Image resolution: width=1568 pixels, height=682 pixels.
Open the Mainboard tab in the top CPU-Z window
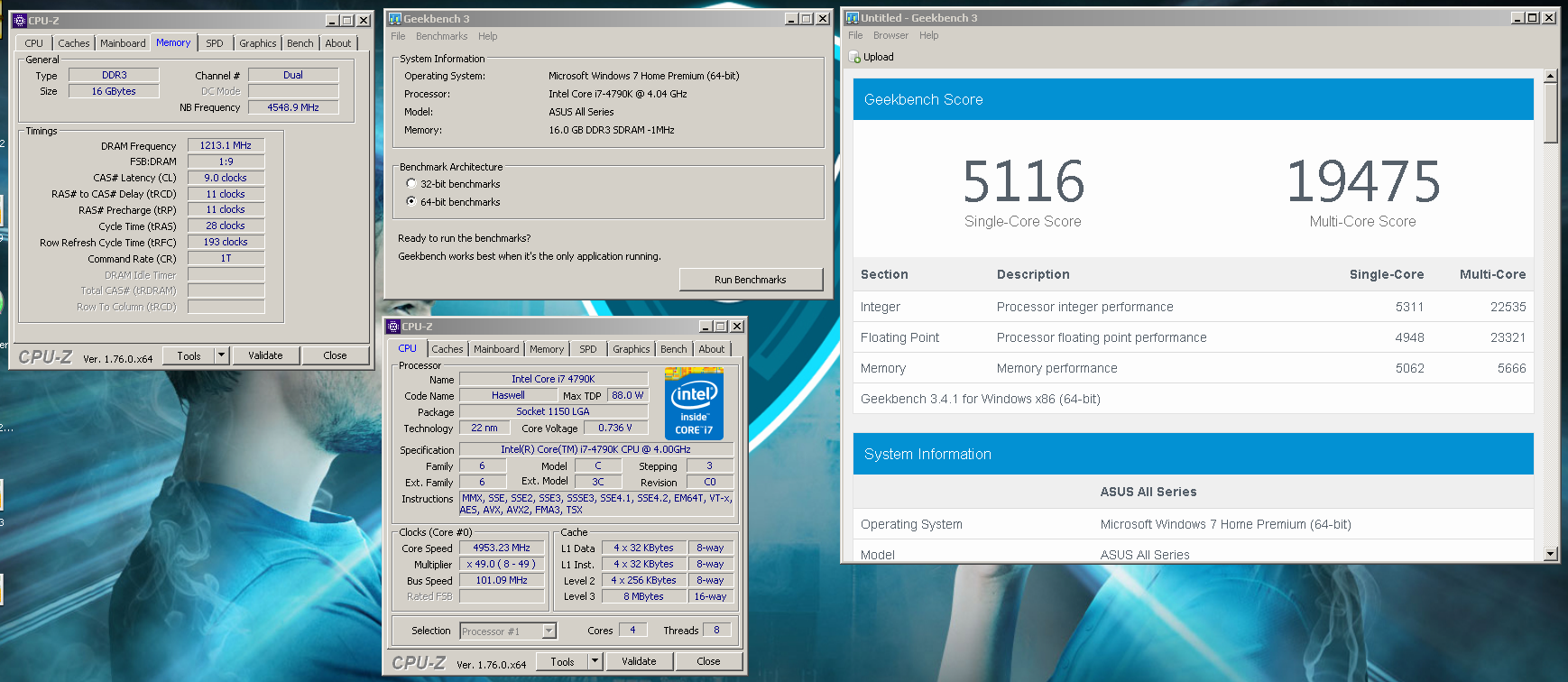tap(123, 43)
